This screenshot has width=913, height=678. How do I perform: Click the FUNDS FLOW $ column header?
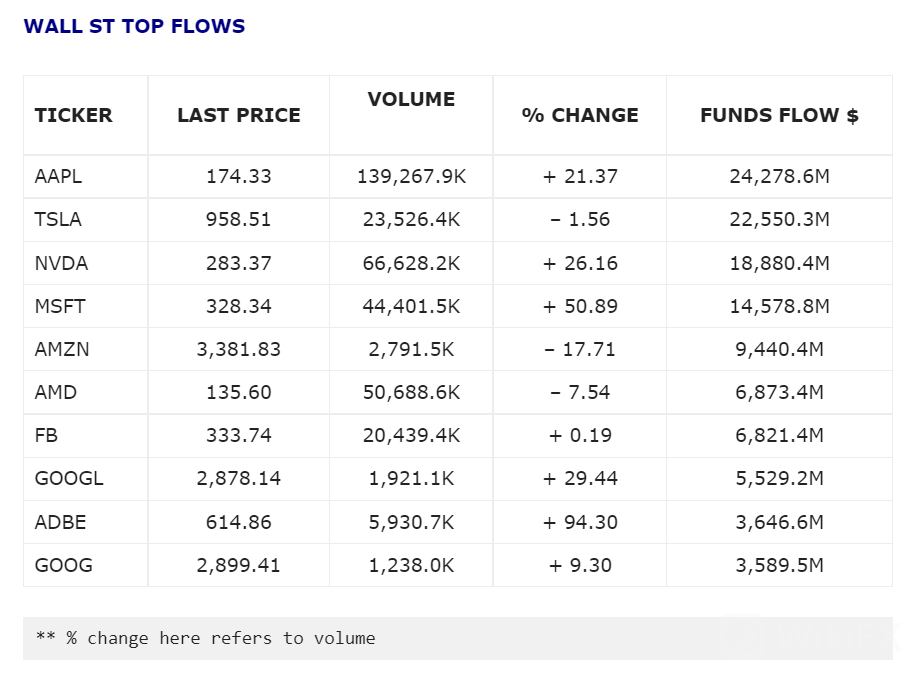pyautogui.click(x=779, y=115)
